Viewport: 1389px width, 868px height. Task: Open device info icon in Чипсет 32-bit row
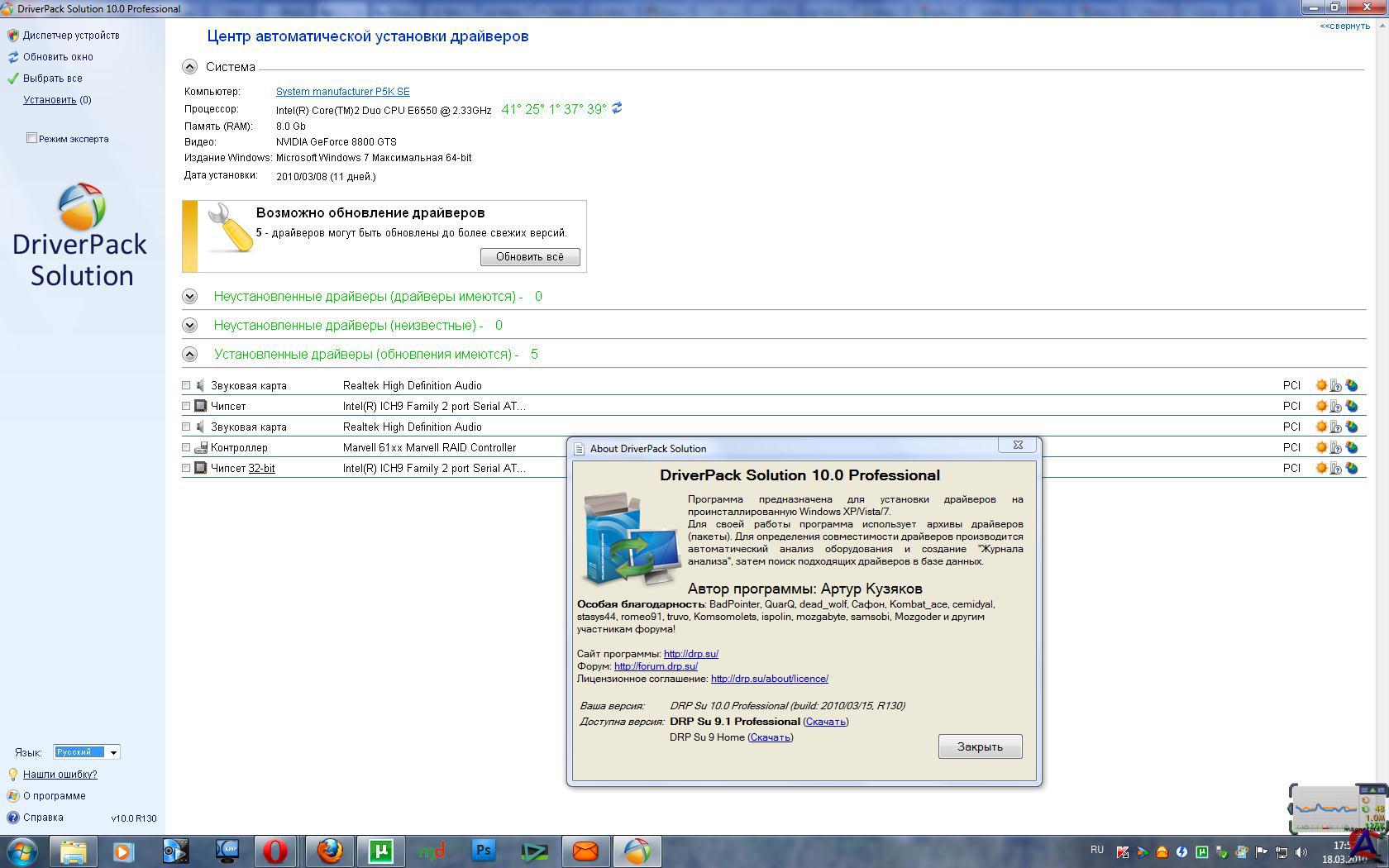click(1336, 468)
